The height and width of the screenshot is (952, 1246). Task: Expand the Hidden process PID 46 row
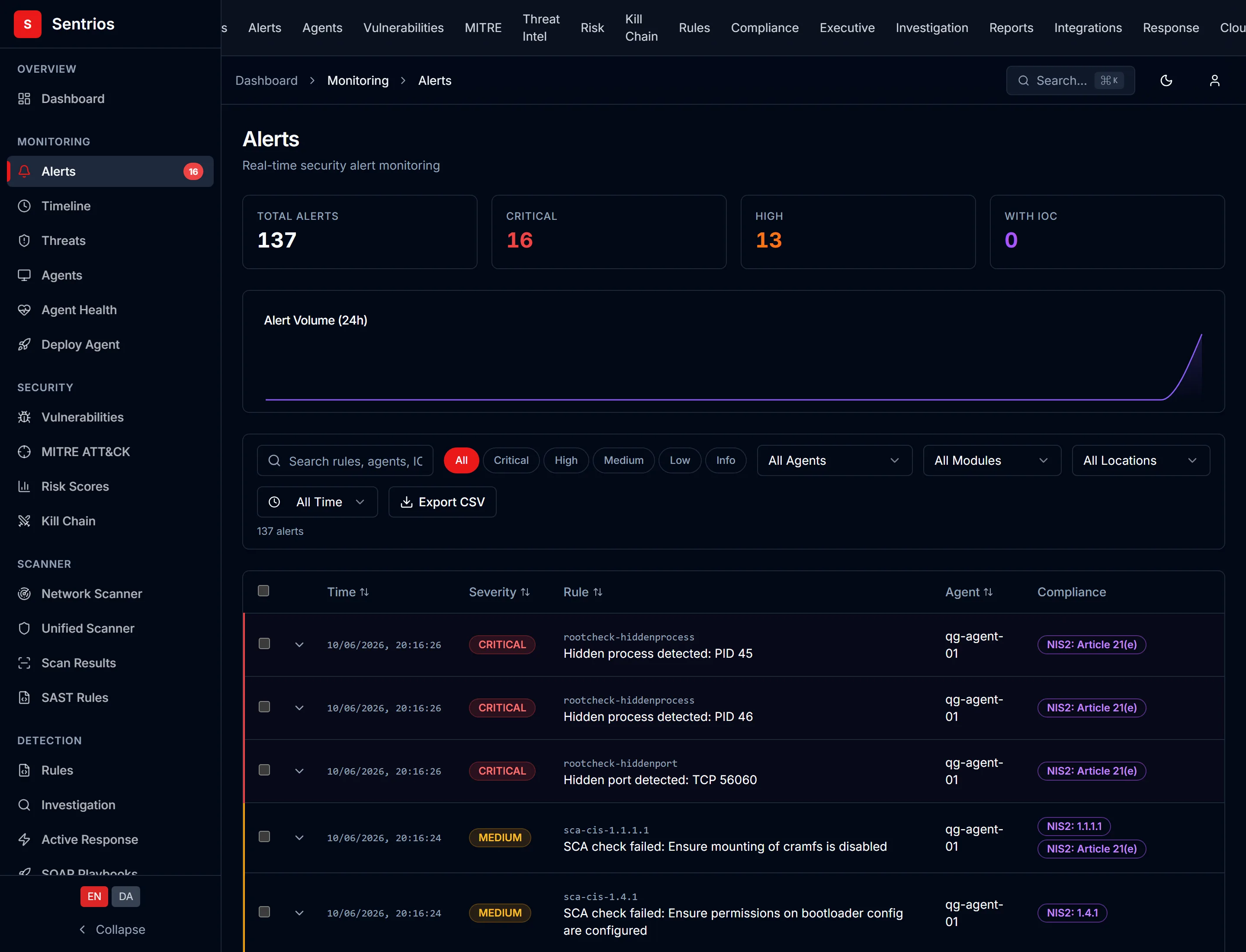(299, 708)
